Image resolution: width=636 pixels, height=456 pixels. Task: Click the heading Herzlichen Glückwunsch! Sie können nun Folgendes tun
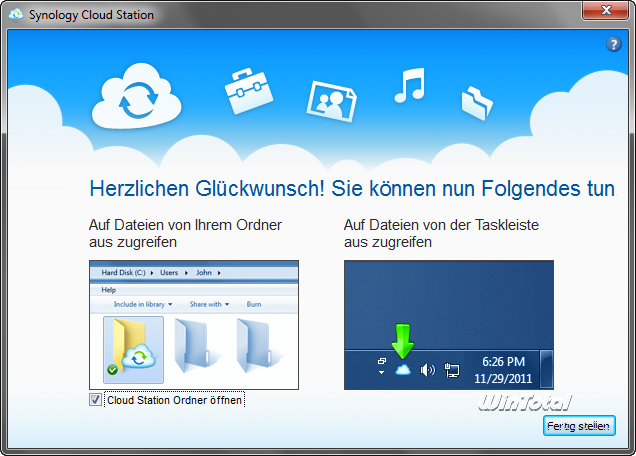[x=352, y=189]
